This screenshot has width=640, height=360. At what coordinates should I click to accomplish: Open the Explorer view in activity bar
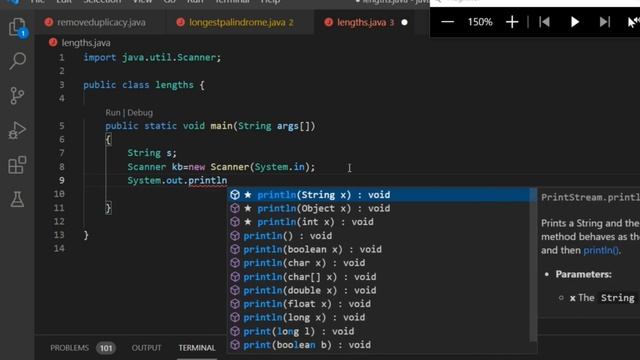click(17, 27)
